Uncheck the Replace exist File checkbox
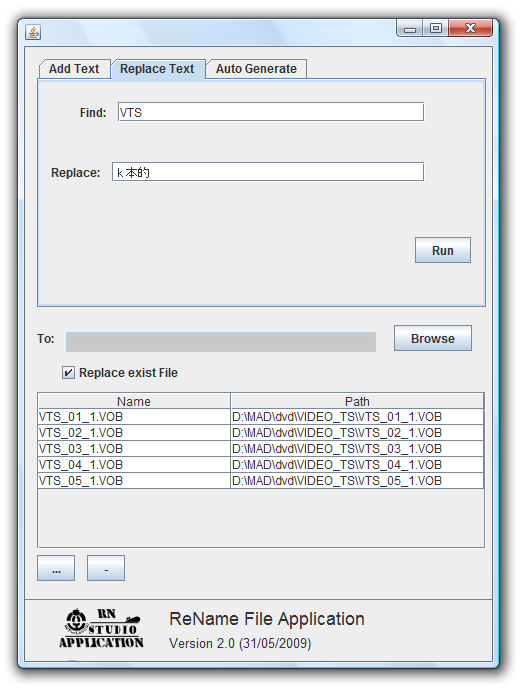 click(68, 373)
